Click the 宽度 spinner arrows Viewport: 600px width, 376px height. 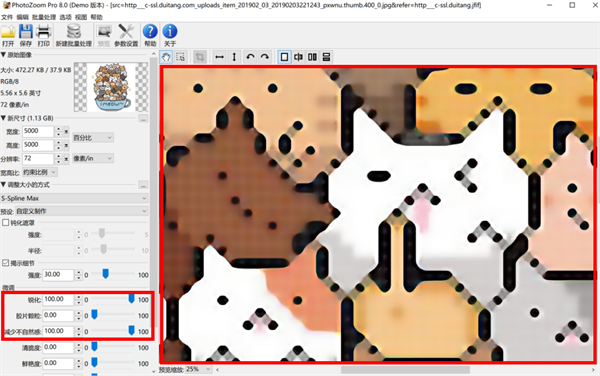59,132
